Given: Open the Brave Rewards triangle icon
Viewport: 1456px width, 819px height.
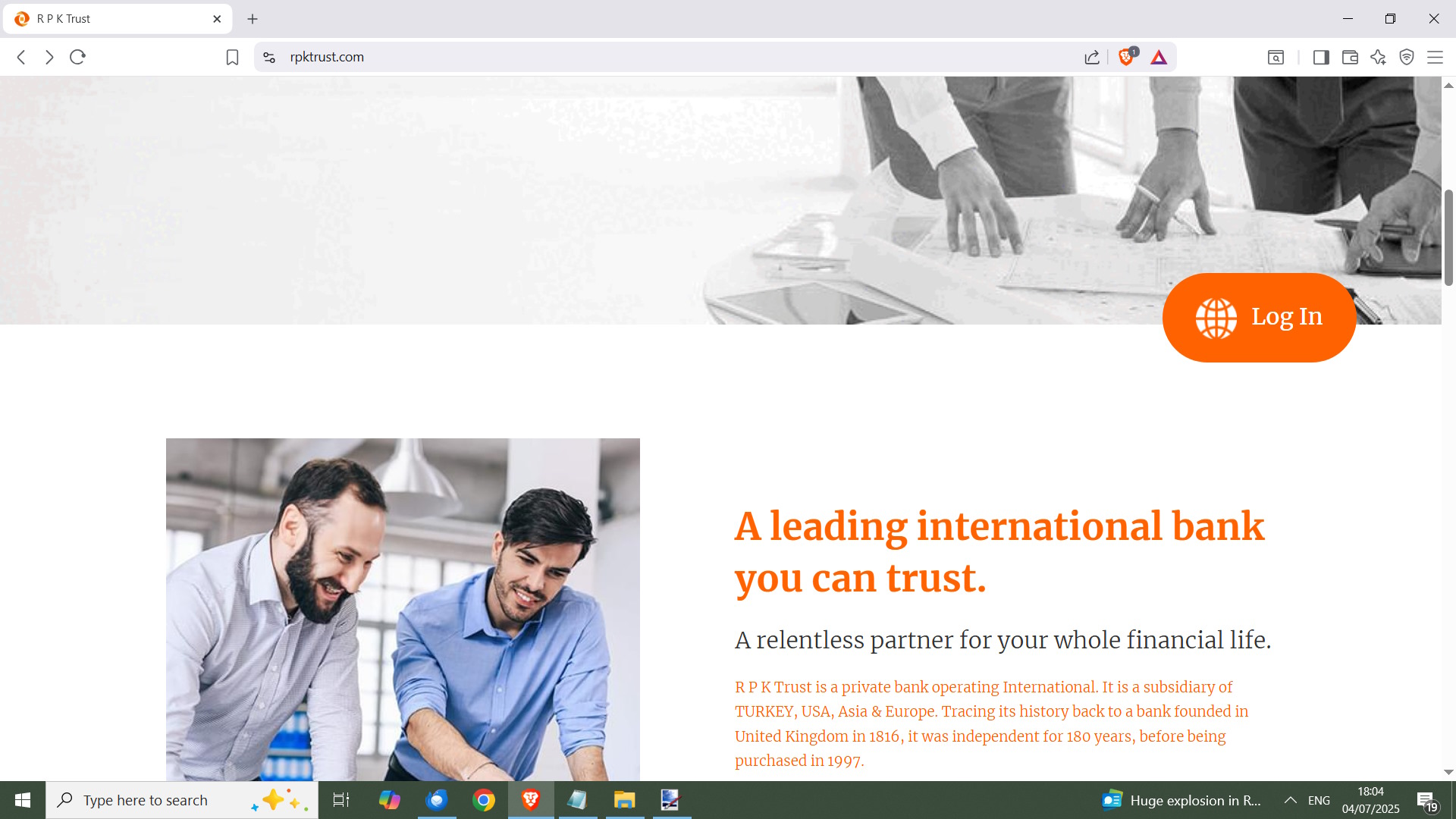Looking at the screenshot, I should click(x=1159, y=58).
